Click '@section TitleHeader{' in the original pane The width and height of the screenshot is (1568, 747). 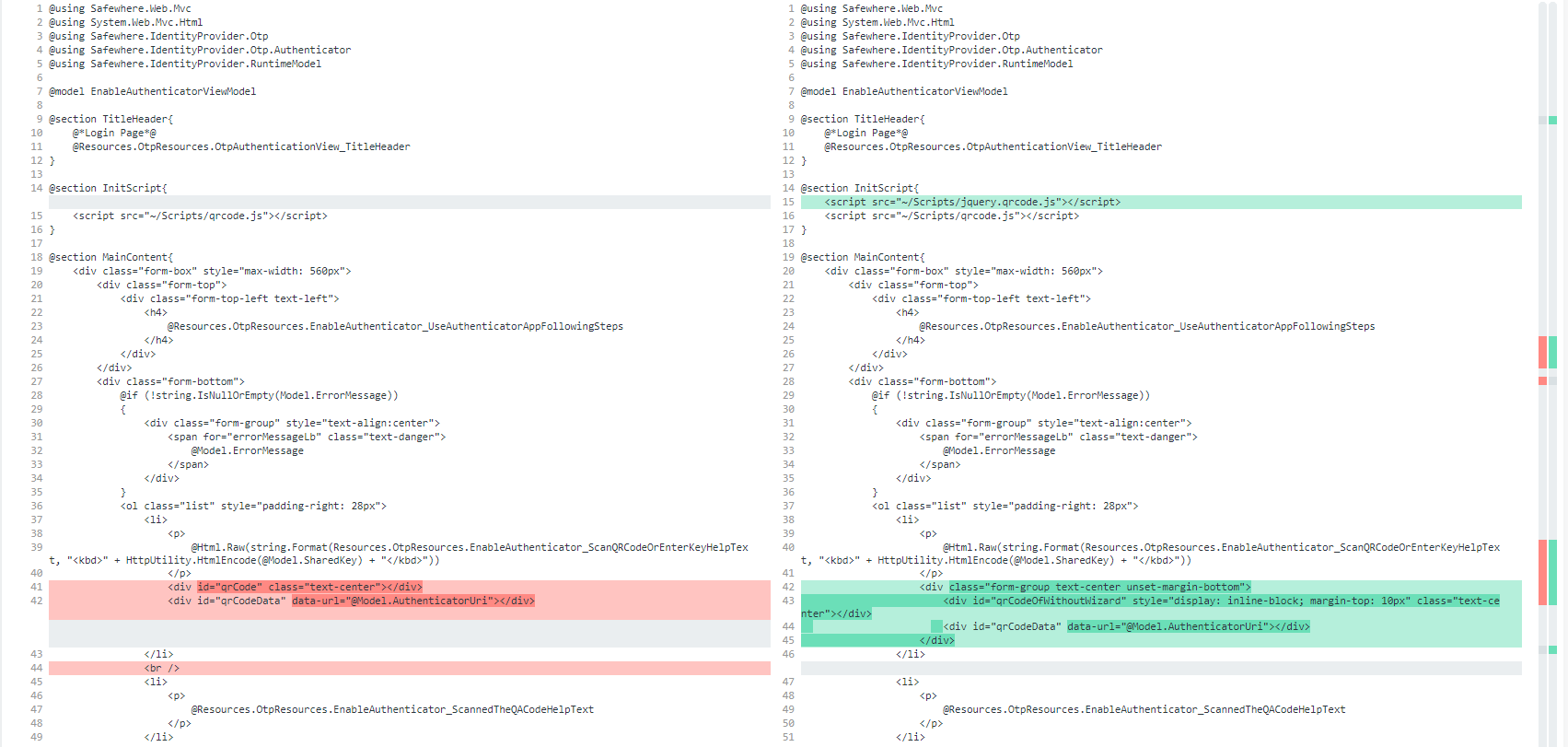110,119
